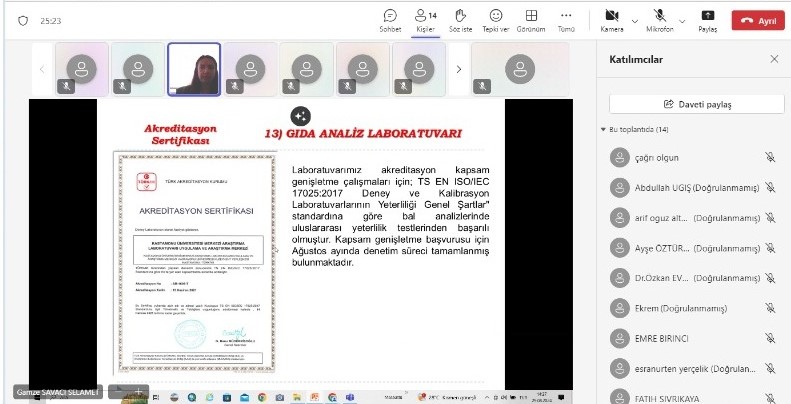Toggle the Kamera on or off
This screenshot has height=404, width=791.
(x=612, y=21)
